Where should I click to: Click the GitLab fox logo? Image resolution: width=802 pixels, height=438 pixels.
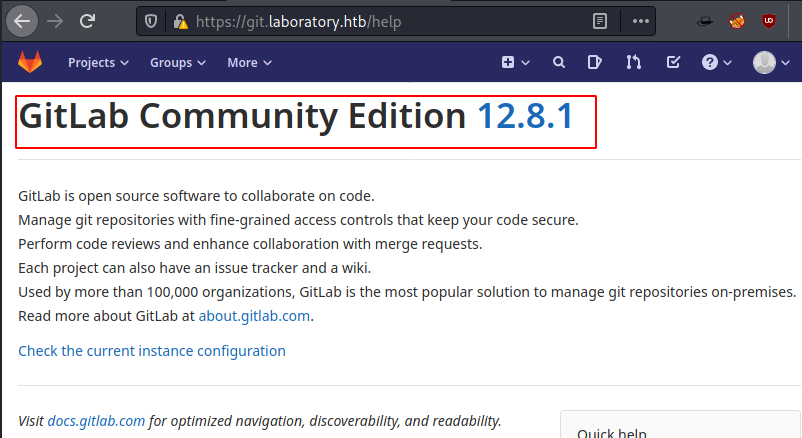click(x=30, y=62)
